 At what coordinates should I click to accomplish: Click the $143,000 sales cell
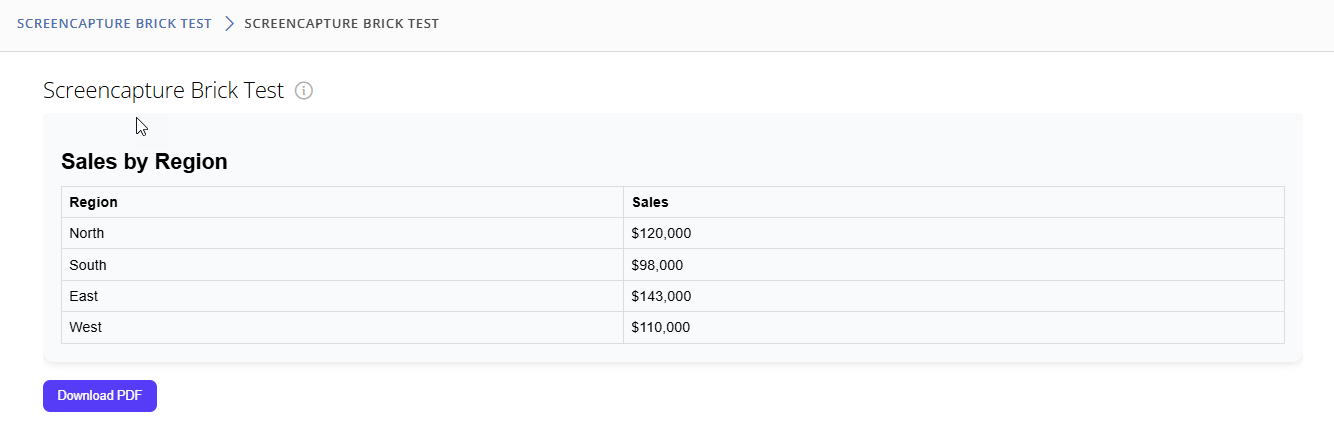(x=954, y=296)
